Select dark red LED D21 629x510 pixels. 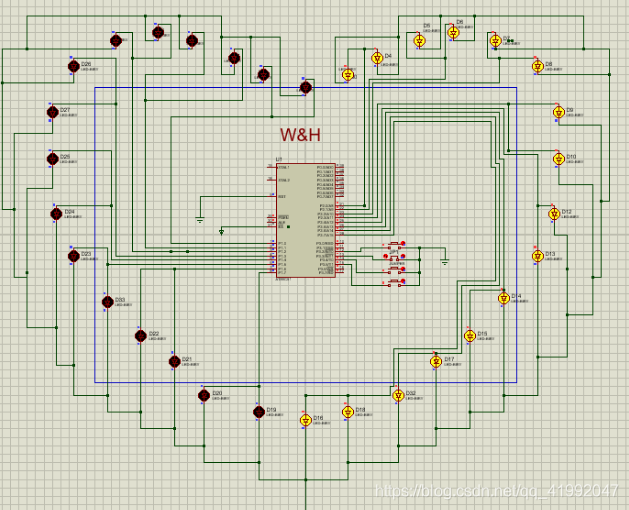(x=174, y=362)
